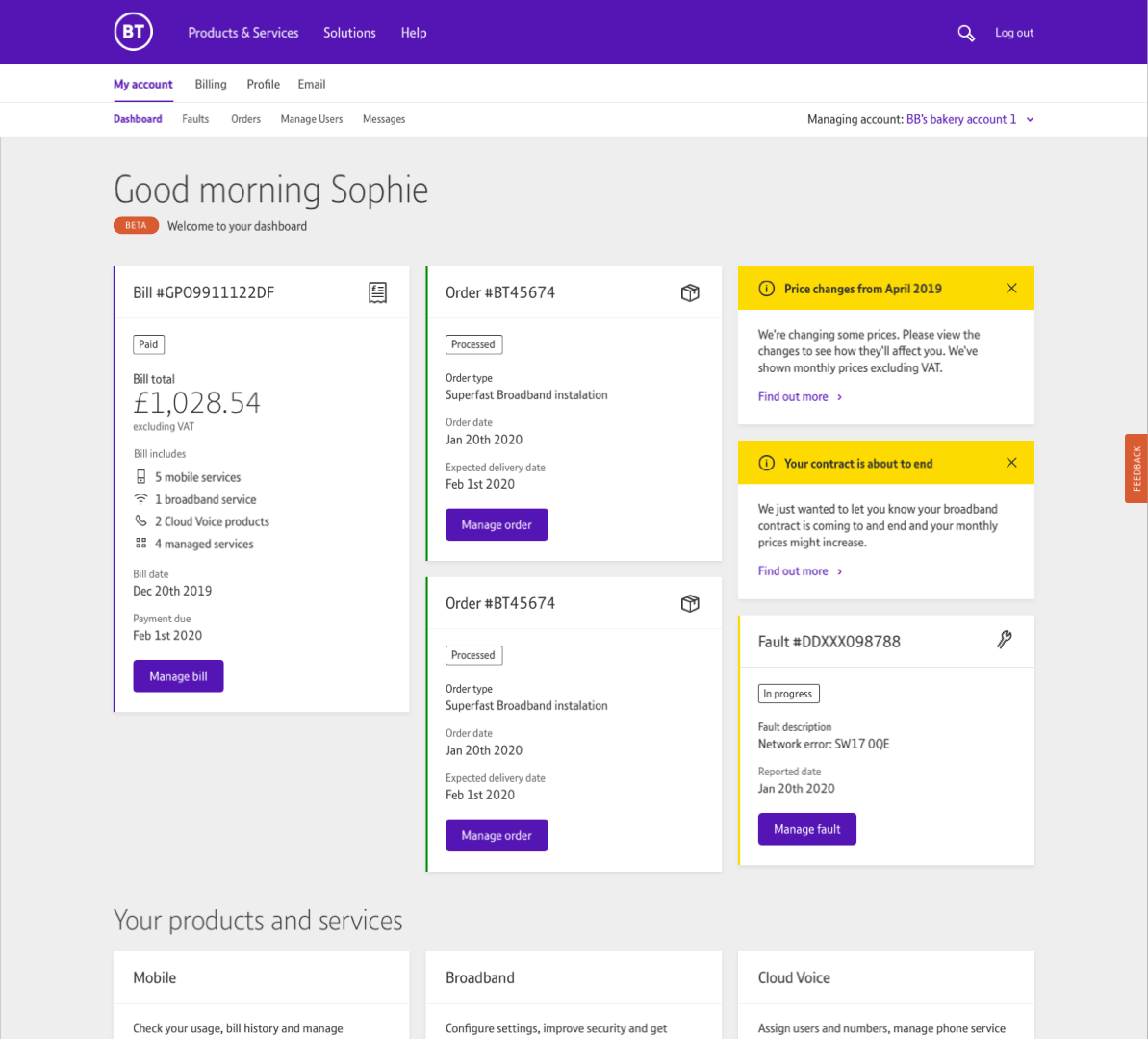Open the Solutions menu
This screenshot has height=1039, width=1148.
click(349, 32)
